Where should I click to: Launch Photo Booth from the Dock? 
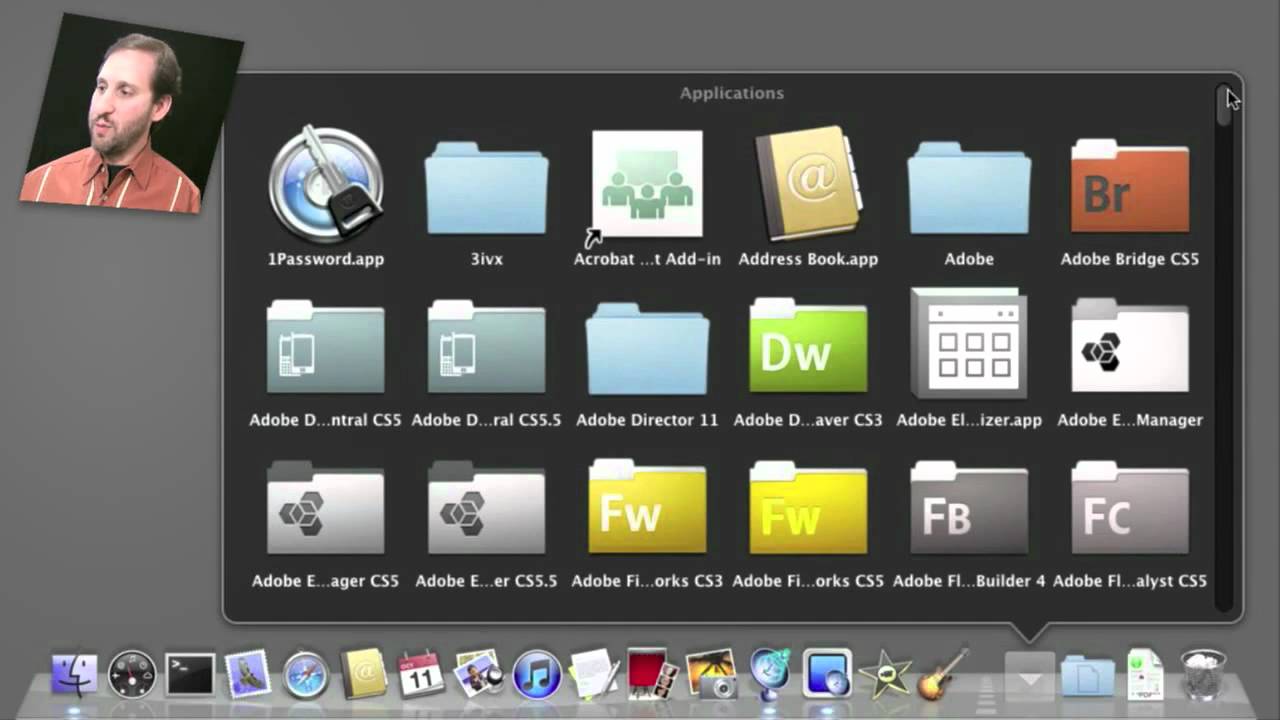point(652,673)
